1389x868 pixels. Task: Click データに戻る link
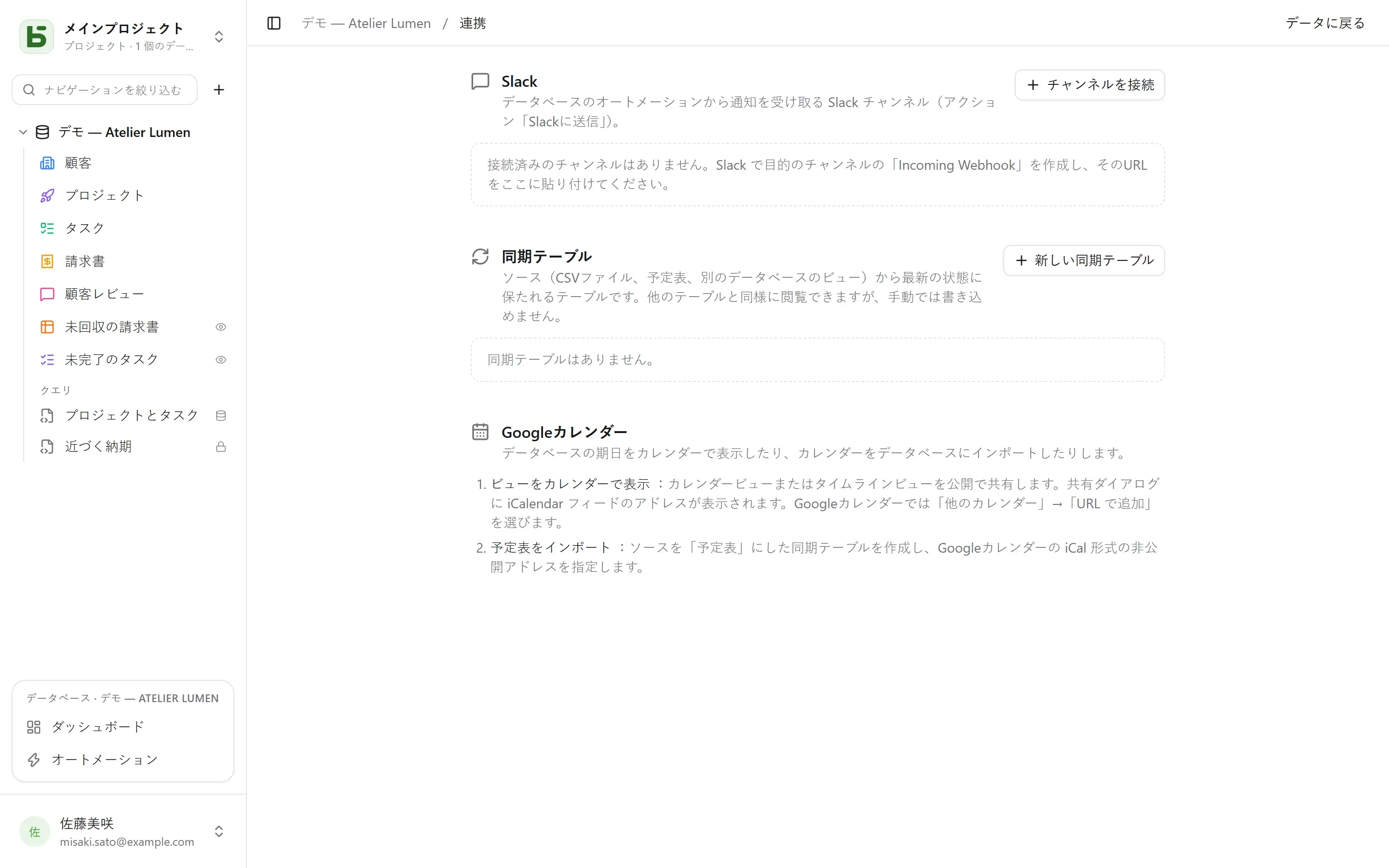tap(1325, 23)
